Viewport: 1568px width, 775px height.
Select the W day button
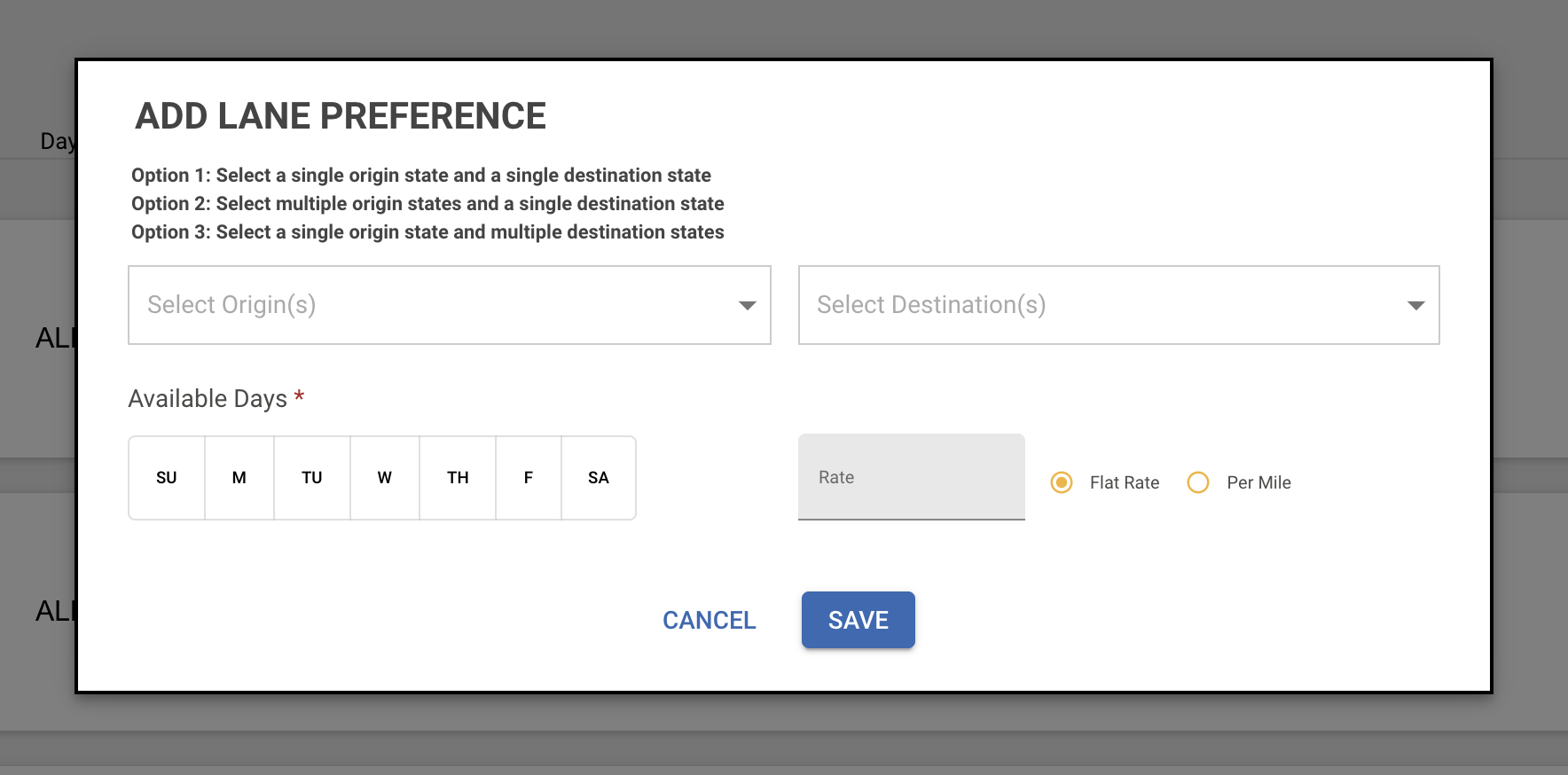point(385,478)
